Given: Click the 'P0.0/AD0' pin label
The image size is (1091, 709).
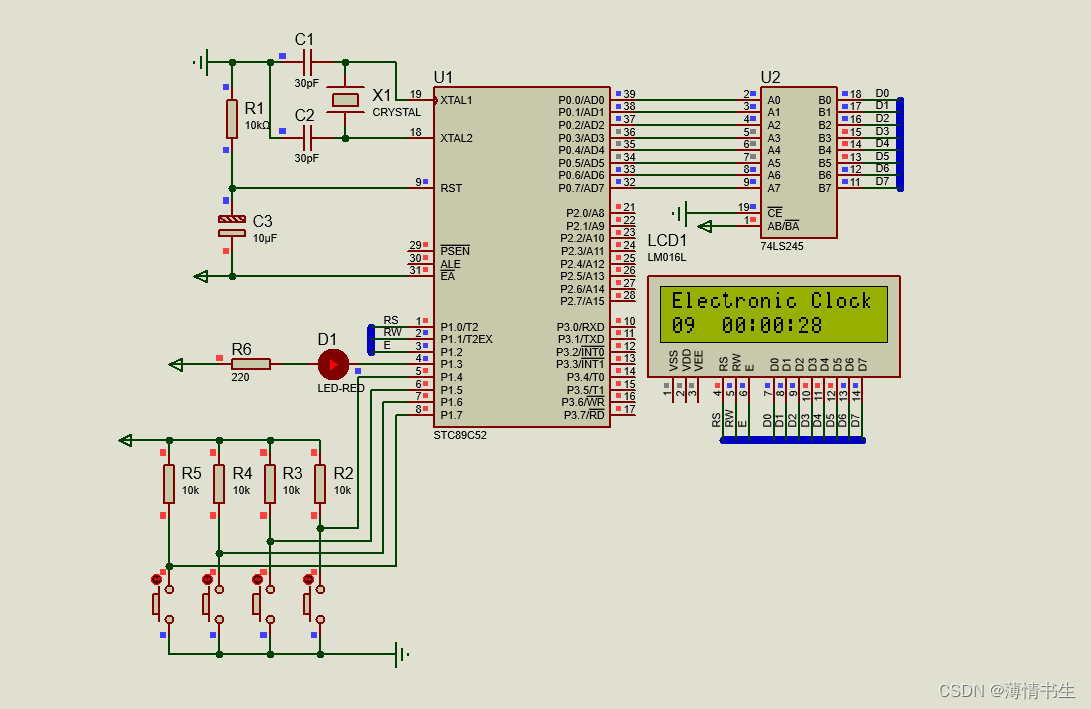Looking at the screenshot, I should coord(581,100).
